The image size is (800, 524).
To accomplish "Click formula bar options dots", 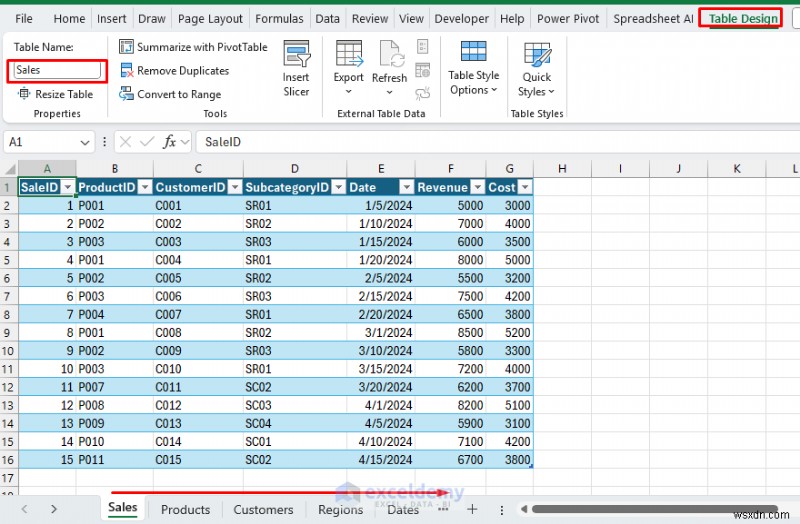I will click(x=105, y=142).
